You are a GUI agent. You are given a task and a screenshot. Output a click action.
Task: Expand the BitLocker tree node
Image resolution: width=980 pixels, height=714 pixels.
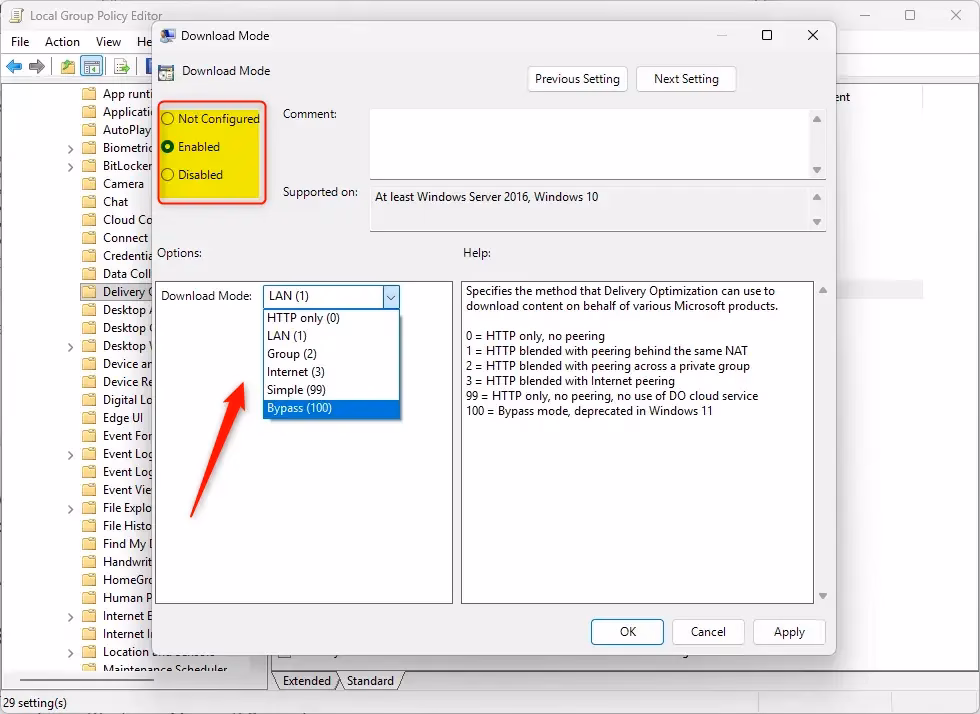pyautogui.click(x=69, y=165)
